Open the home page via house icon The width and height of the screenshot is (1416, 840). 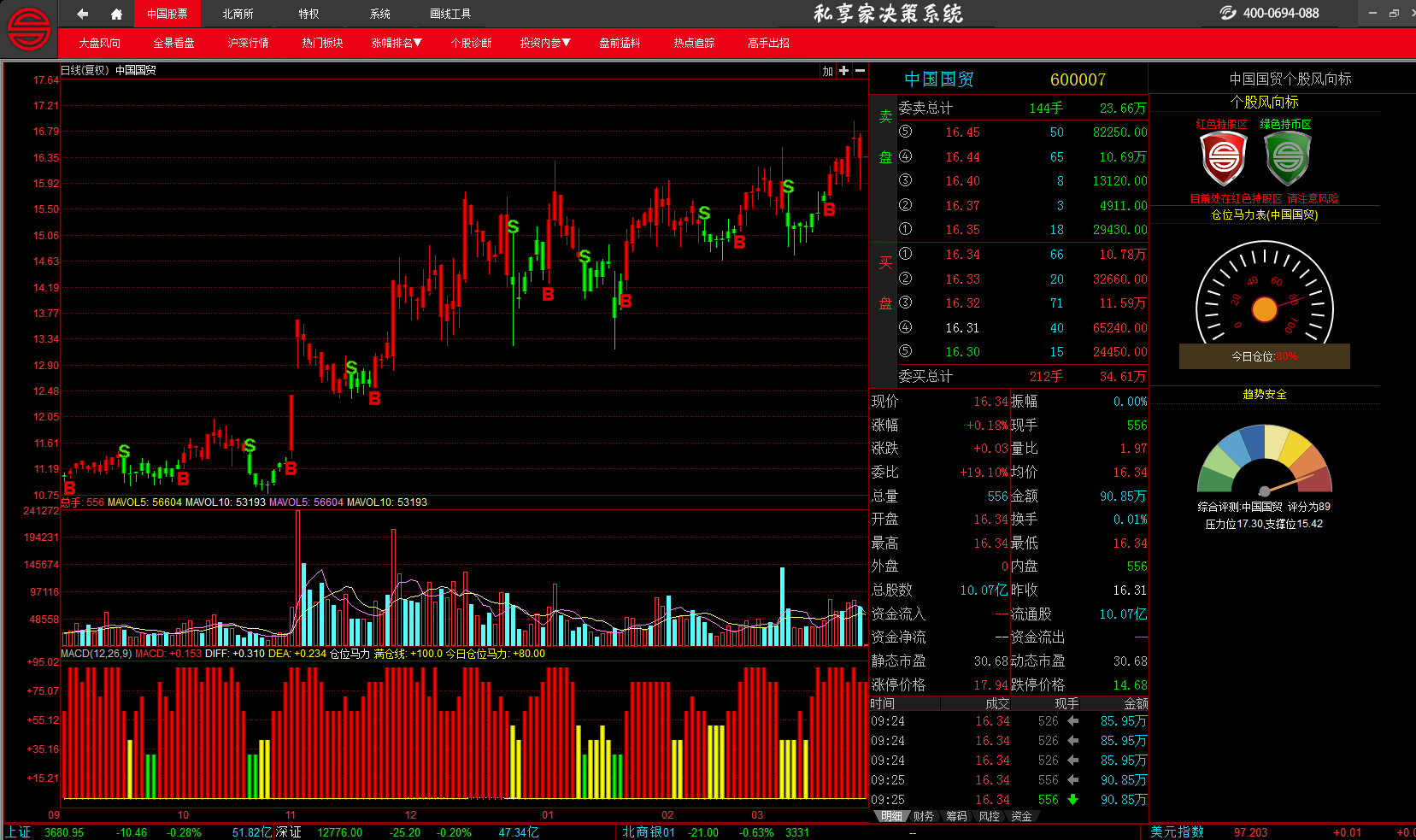click(117, 14)
